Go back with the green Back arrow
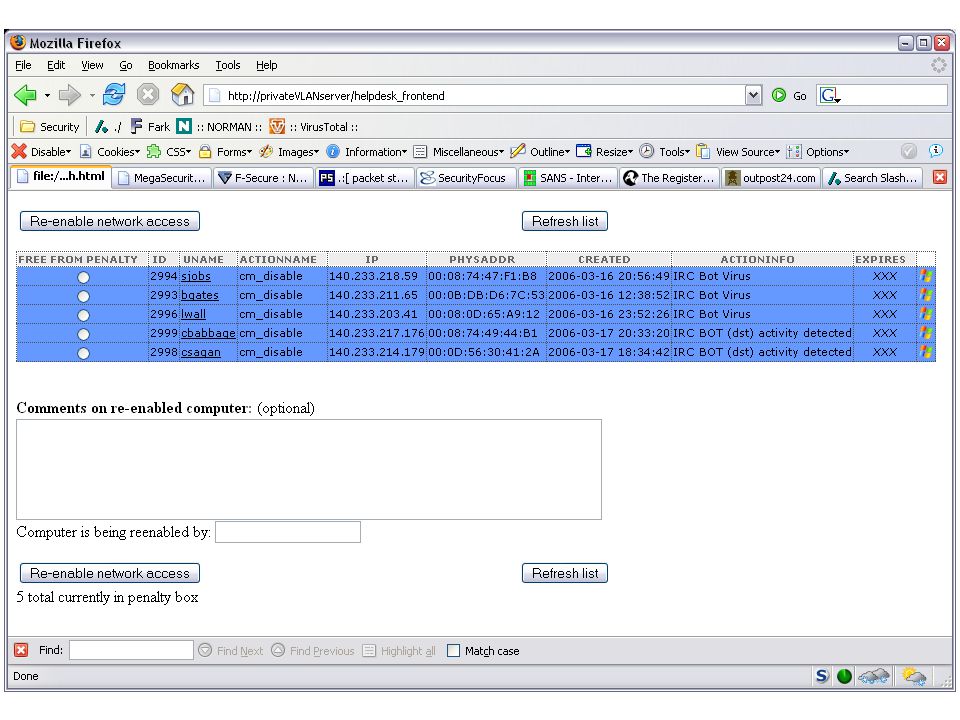The width and height of the screenshot is (960, 720). coord(25,95)
